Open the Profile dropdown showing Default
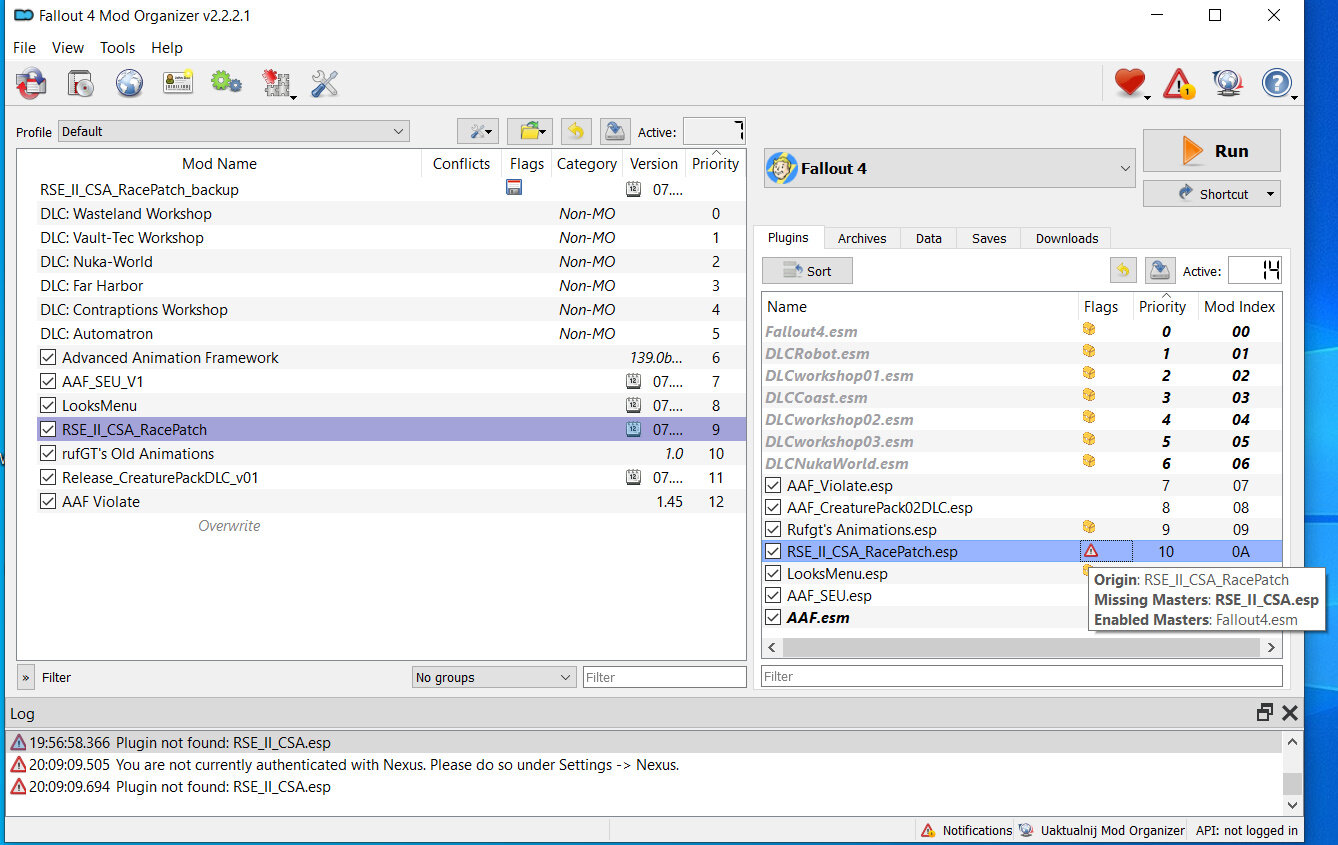This screenshot has height=845, width=1338. 234,131
